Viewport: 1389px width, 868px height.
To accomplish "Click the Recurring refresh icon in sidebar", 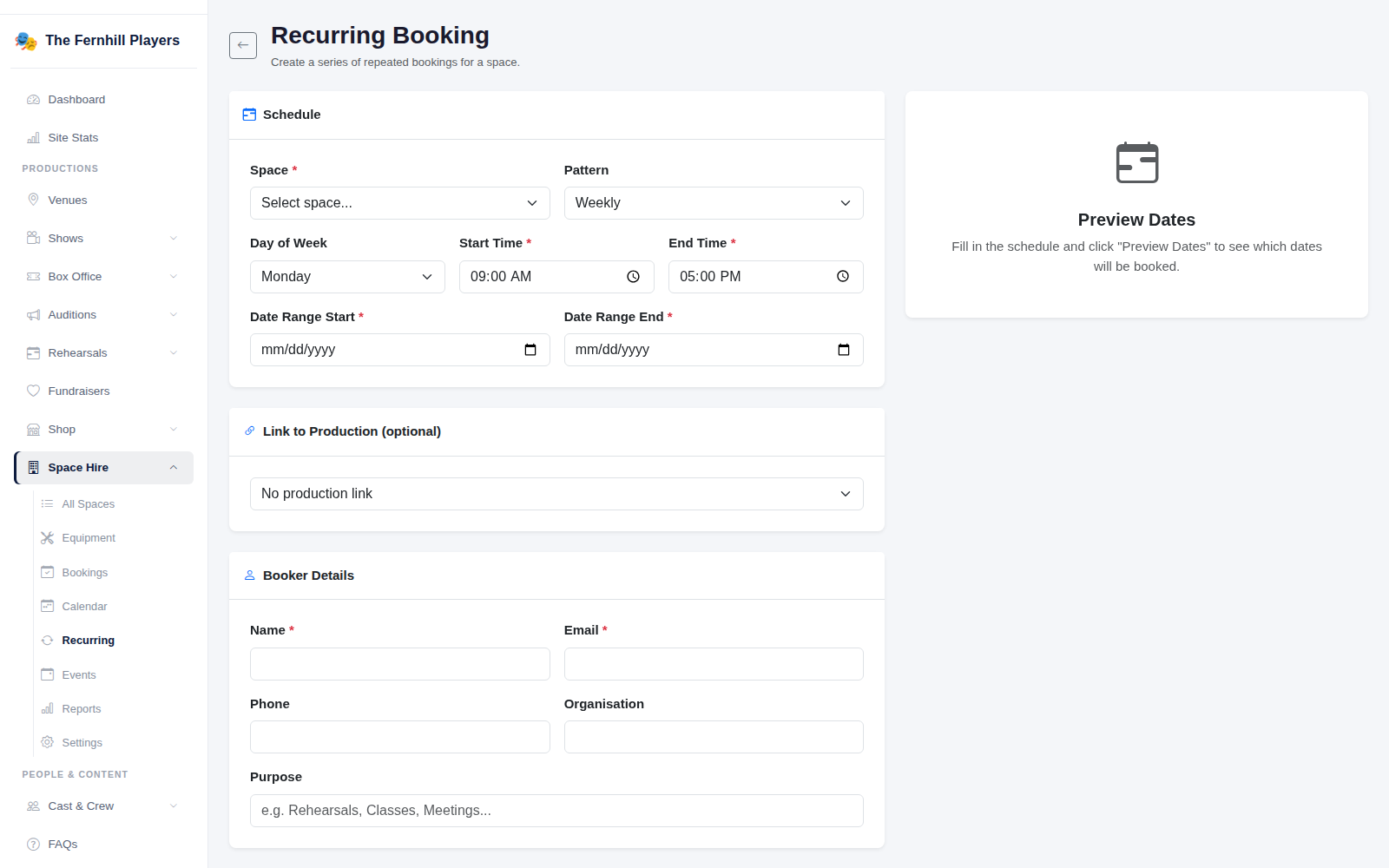I will (48, 641).
